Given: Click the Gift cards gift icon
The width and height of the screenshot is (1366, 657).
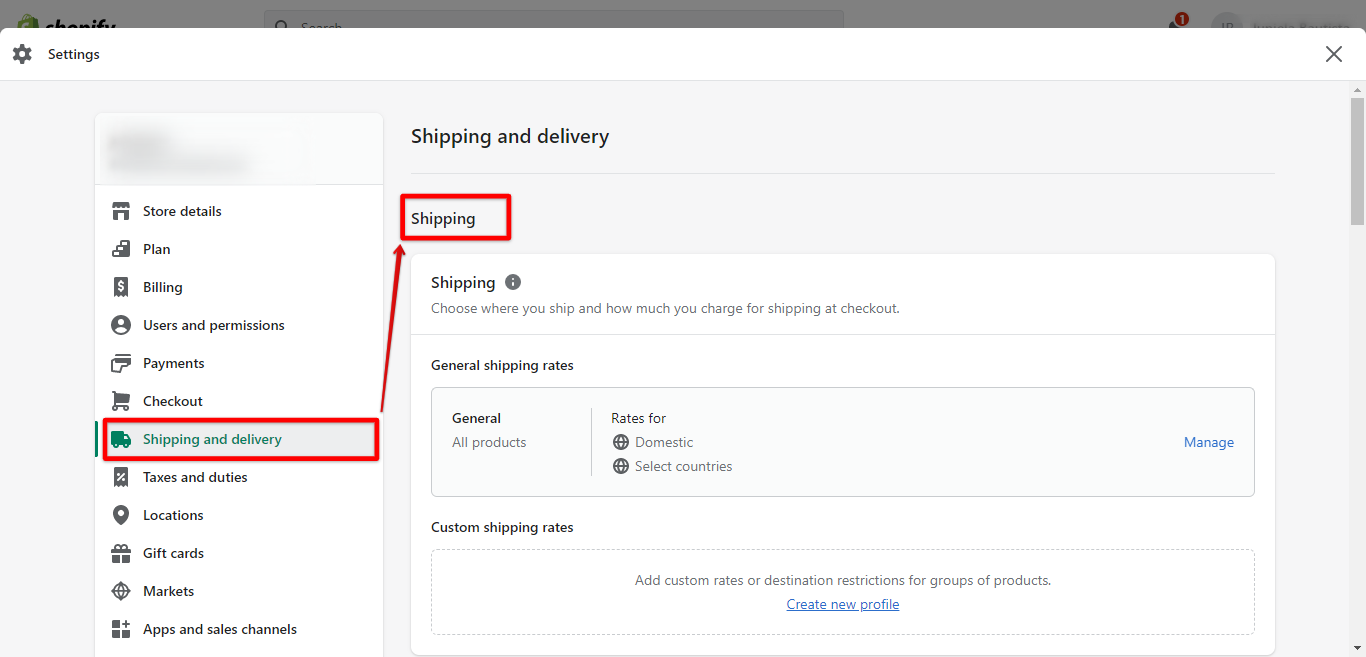Looking at the screenshot, I should 121,553.
